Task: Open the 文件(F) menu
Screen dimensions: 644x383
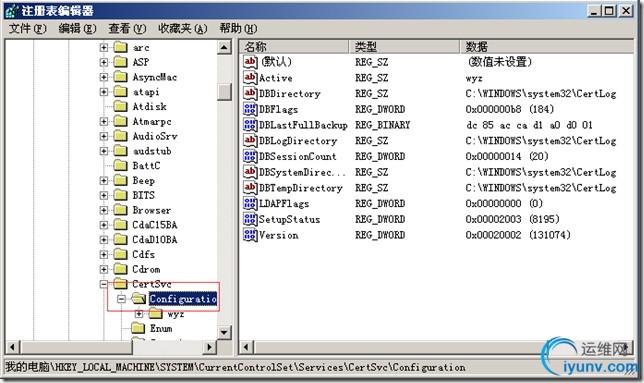Action: pos(28,28)
